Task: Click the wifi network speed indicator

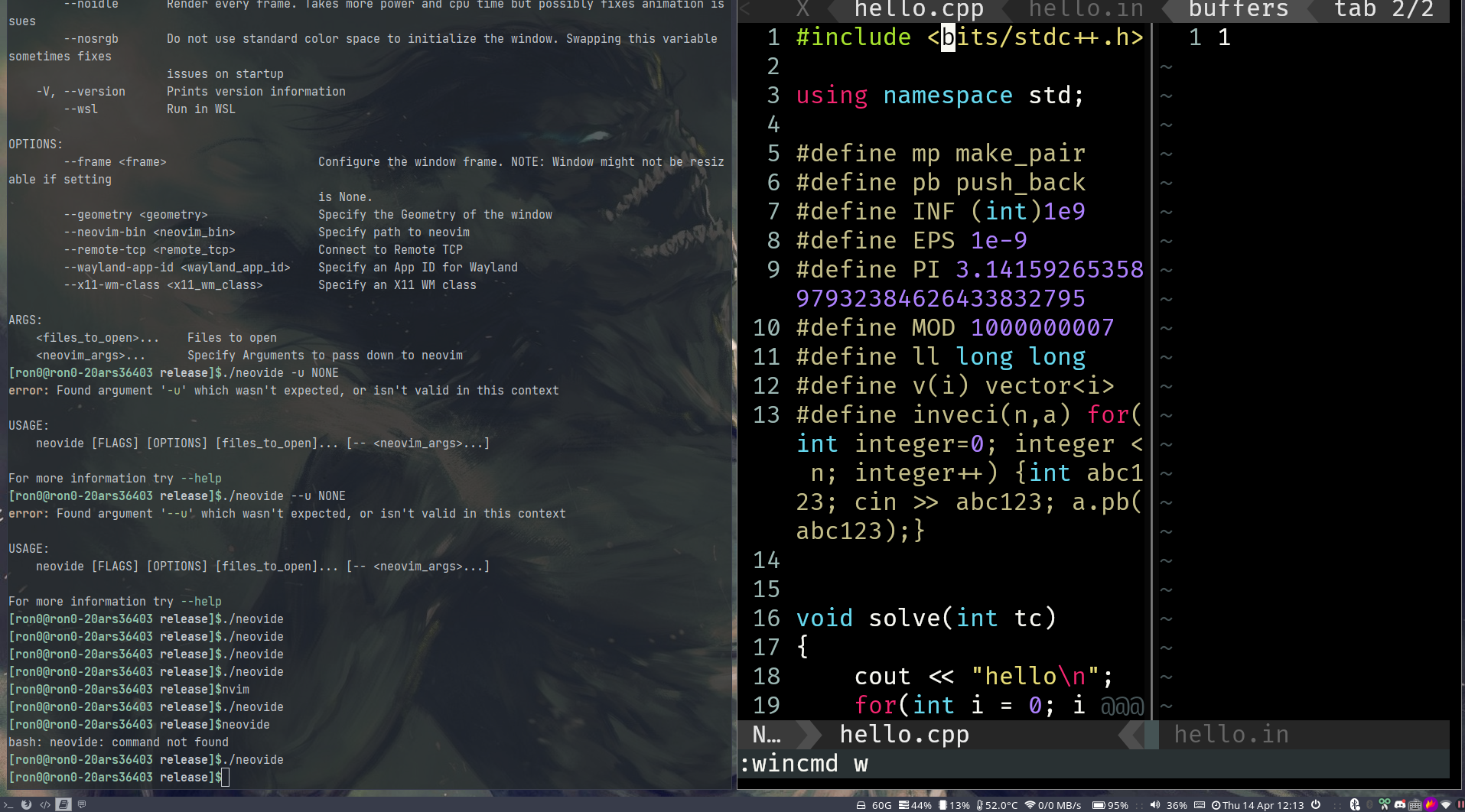Action: click(1053, 805)
